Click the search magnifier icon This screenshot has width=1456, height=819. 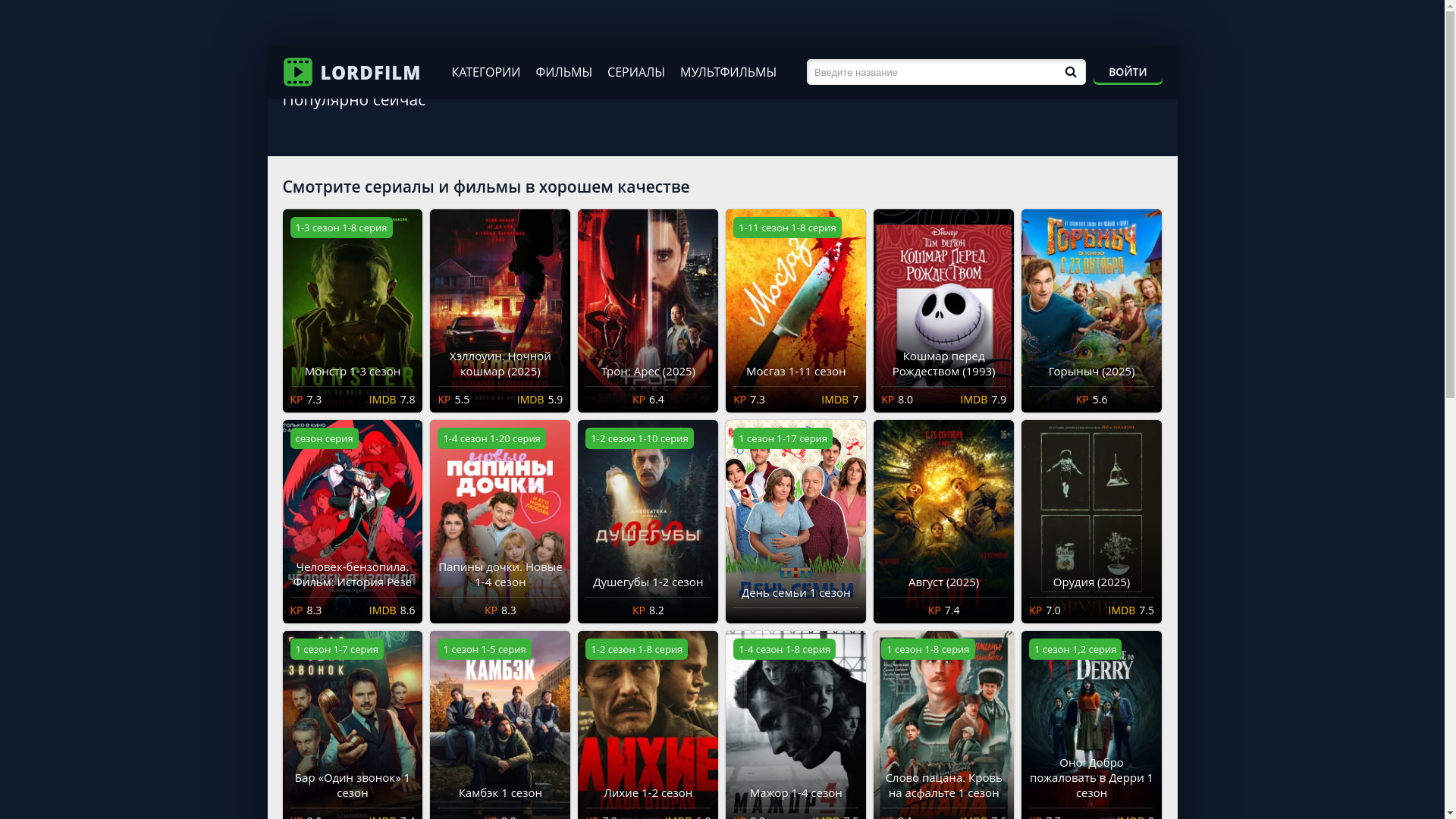click(x=1070, y=72)
